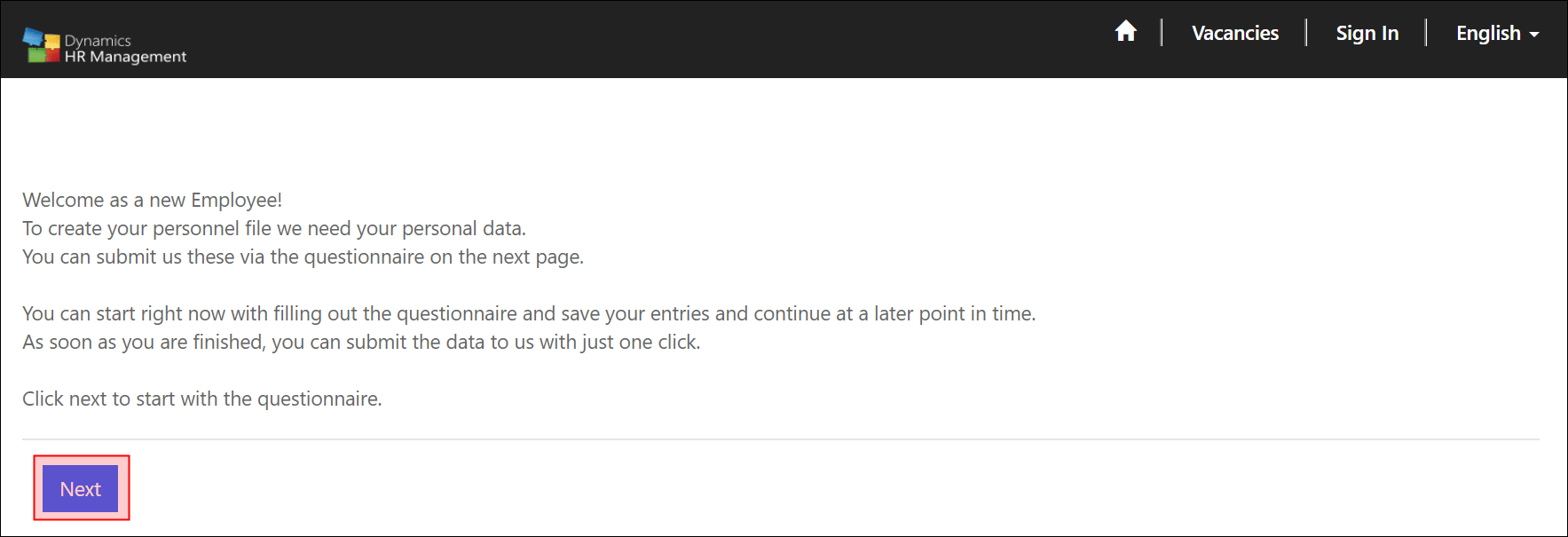The width and height of the screenshot is (1568, 537).
Task: Click the caret arrow beside English
Action: (1534, 35)
